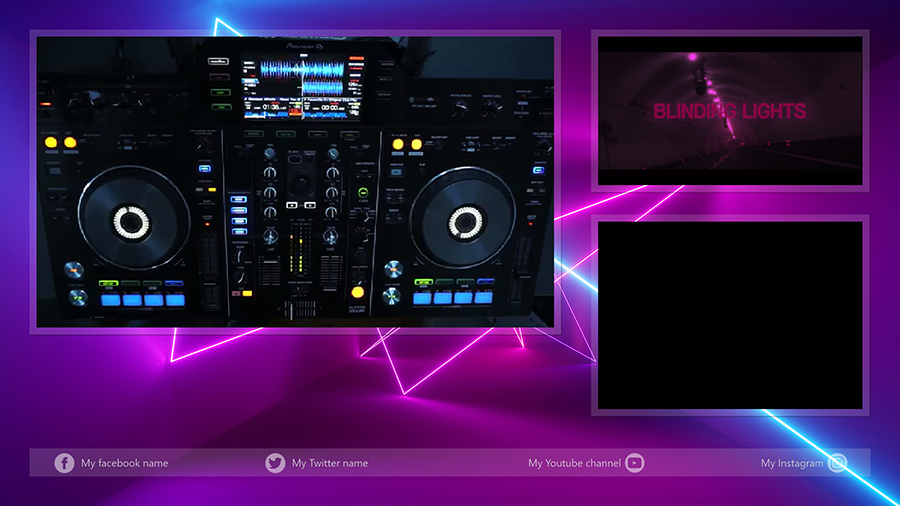Select the 'My Instagram' label
Viewport: 900px width, 506px height.
(x=792, y=463)
